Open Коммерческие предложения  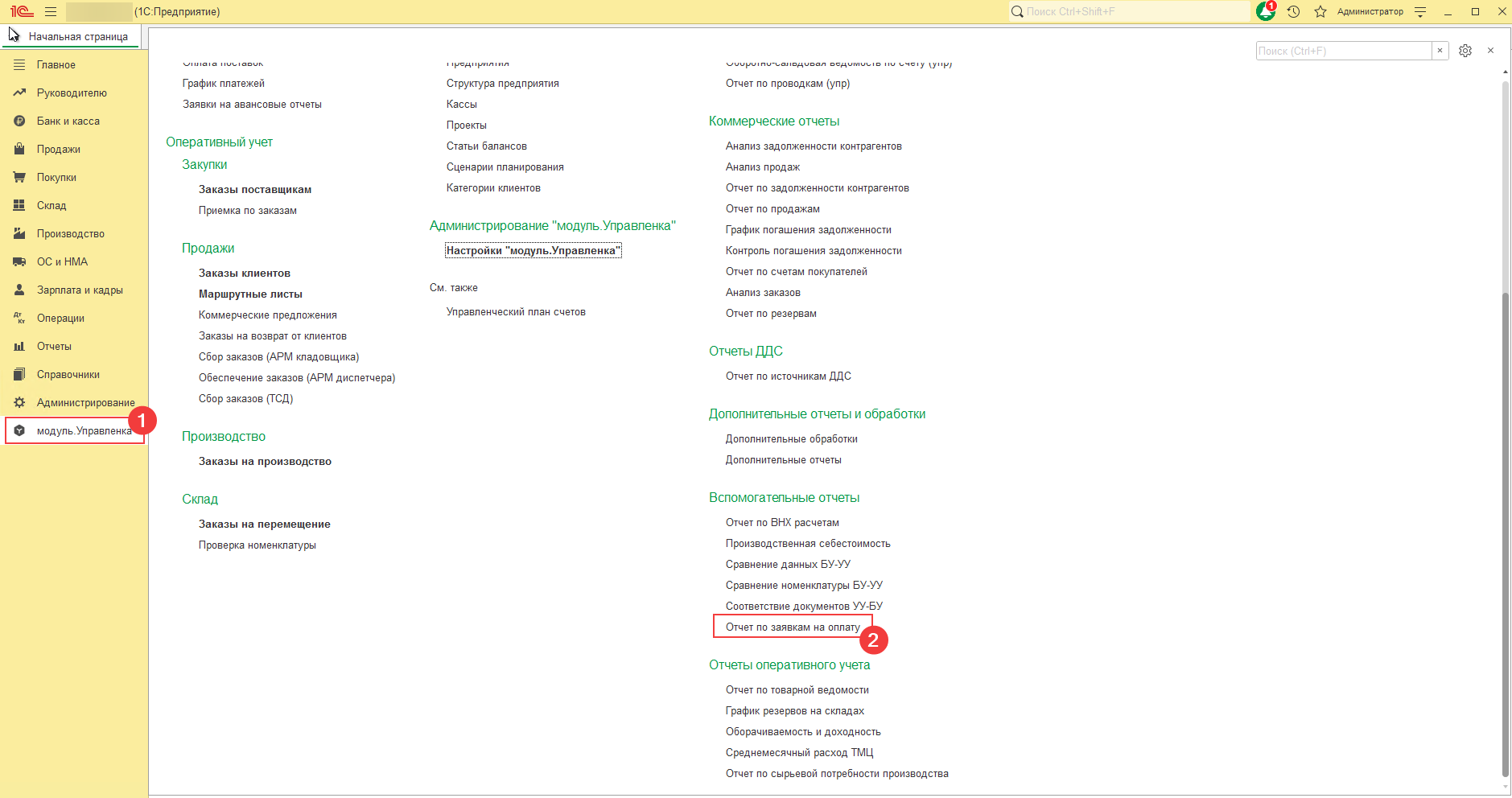[268, 315]
